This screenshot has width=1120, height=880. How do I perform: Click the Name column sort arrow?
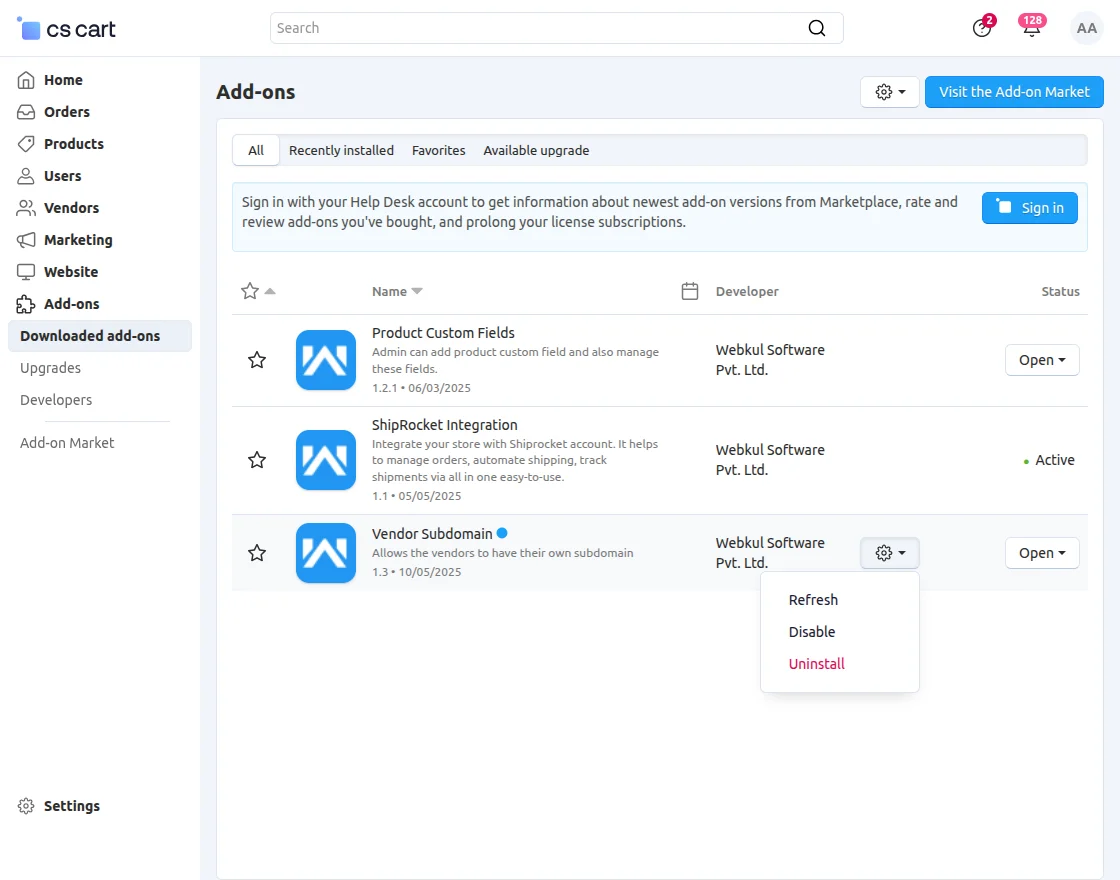416,291
